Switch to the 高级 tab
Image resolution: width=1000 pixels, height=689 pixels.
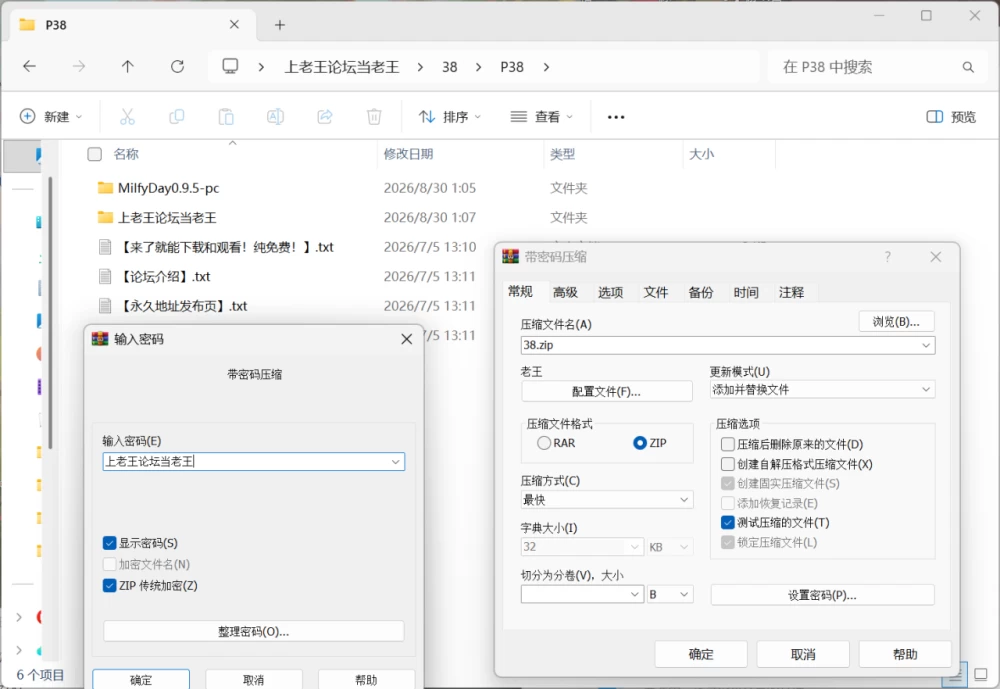coord(565,292)
